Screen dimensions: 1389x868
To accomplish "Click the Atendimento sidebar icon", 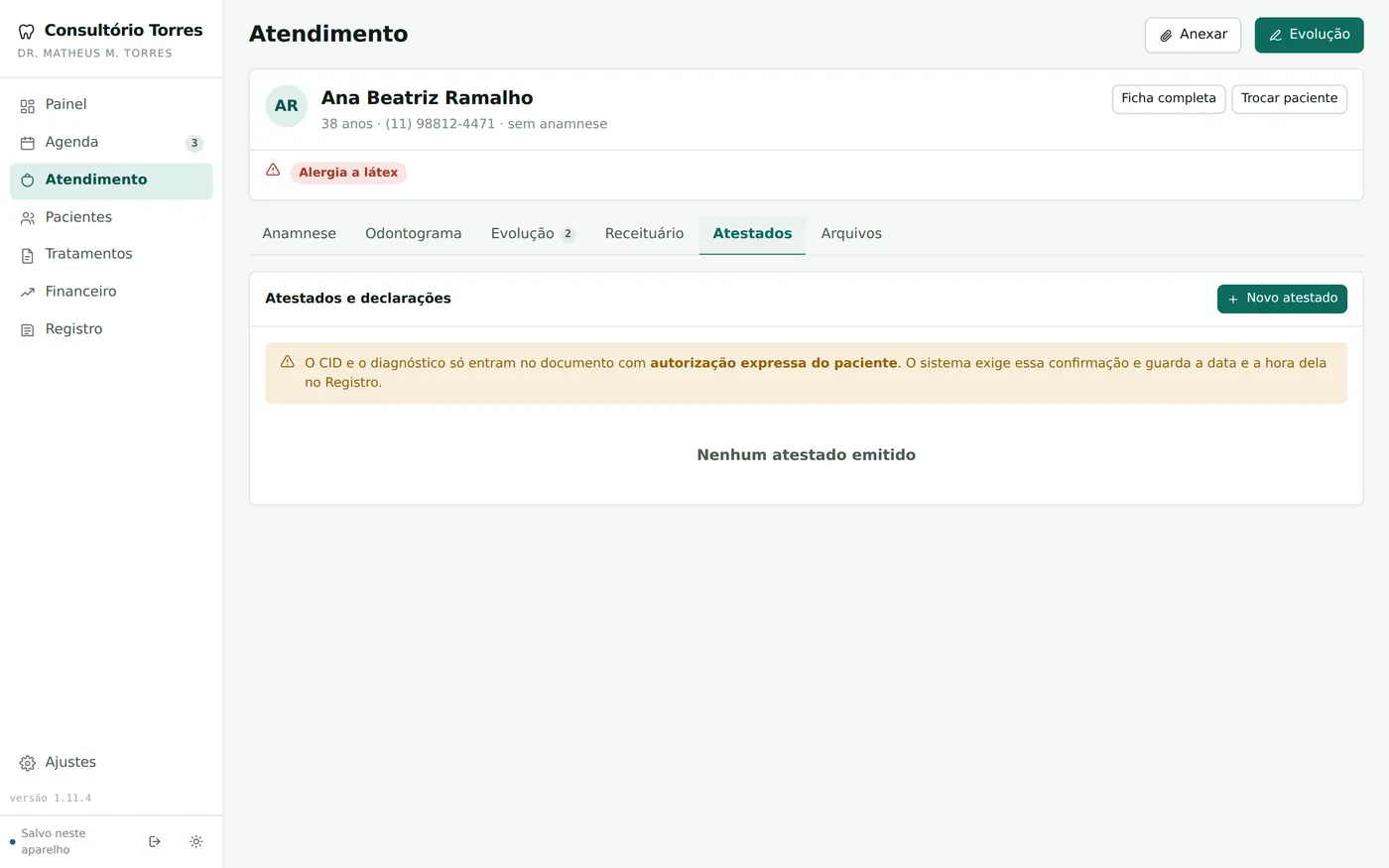I will 28,181.
